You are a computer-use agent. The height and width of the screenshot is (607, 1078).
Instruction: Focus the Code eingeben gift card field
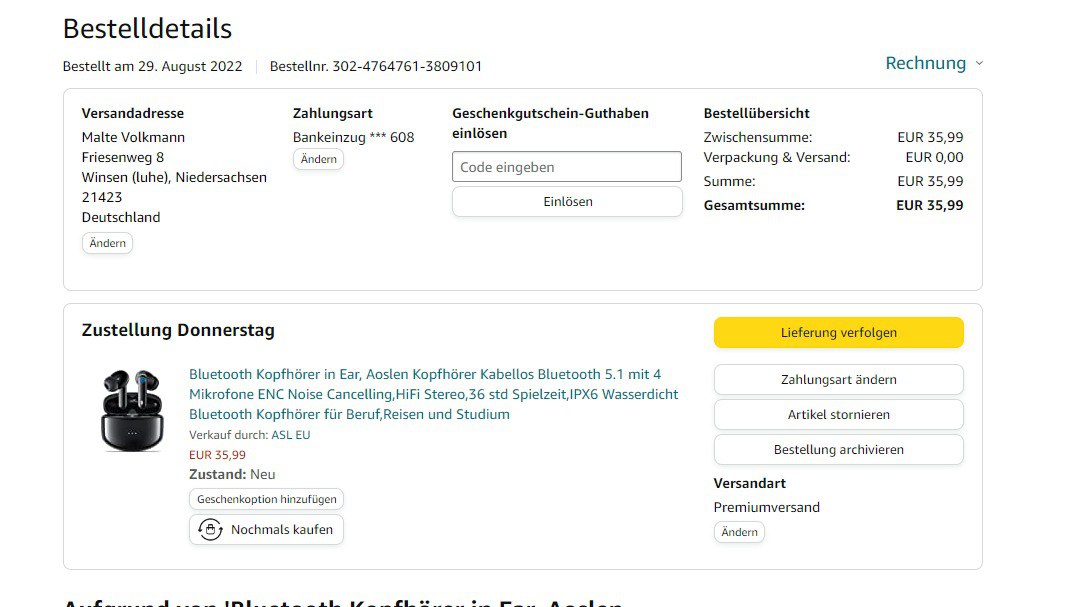[x=566, y=167]
